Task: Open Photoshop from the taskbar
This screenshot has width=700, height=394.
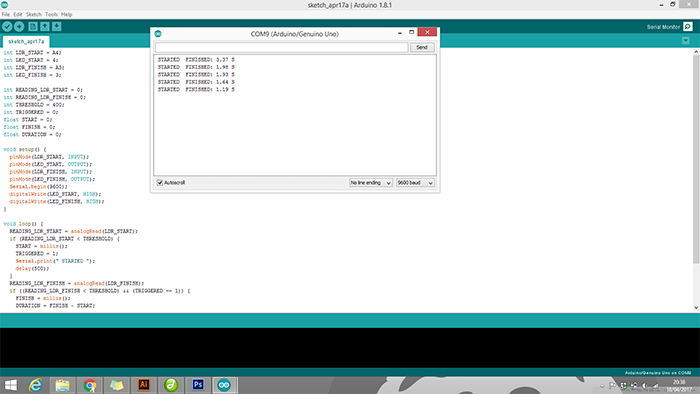Action: point(198,385)
